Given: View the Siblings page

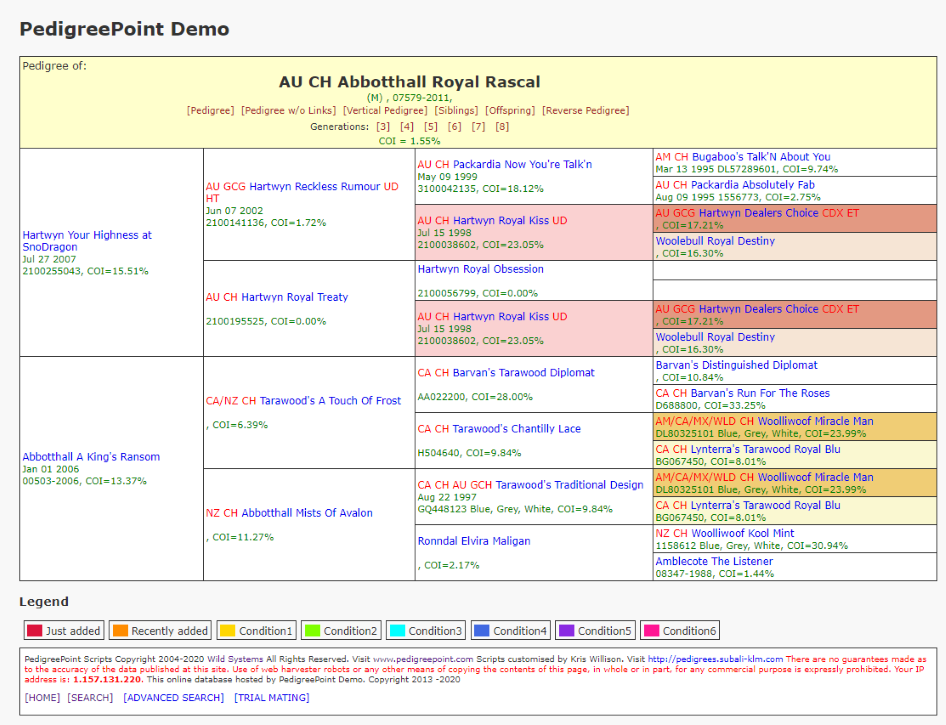Looking at the screenshot, I should (456, 111).
